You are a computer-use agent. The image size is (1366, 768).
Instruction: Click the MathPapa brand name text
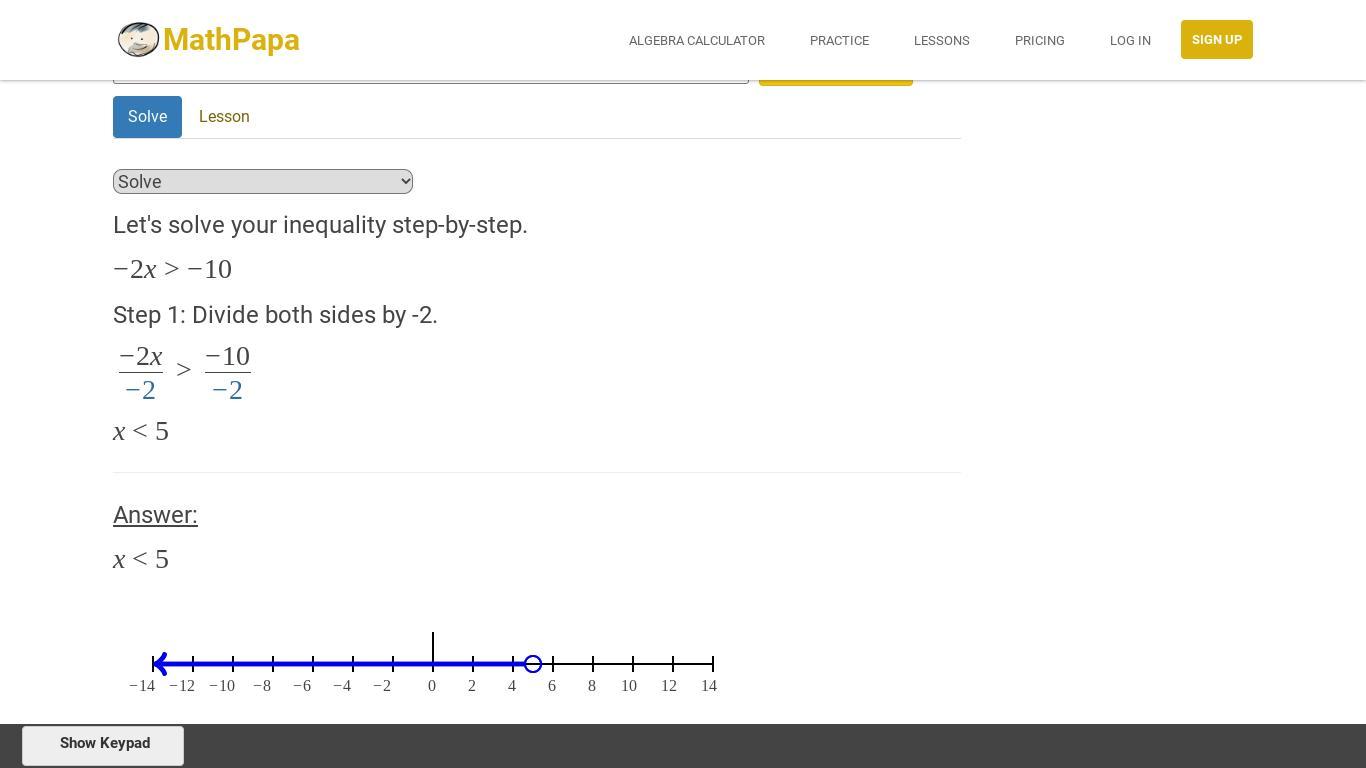point(231,39)
